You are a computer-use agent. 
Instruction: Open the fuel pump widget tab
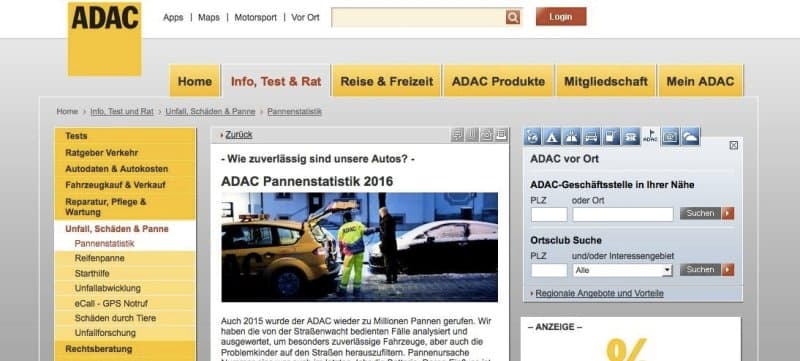(611, 137)
